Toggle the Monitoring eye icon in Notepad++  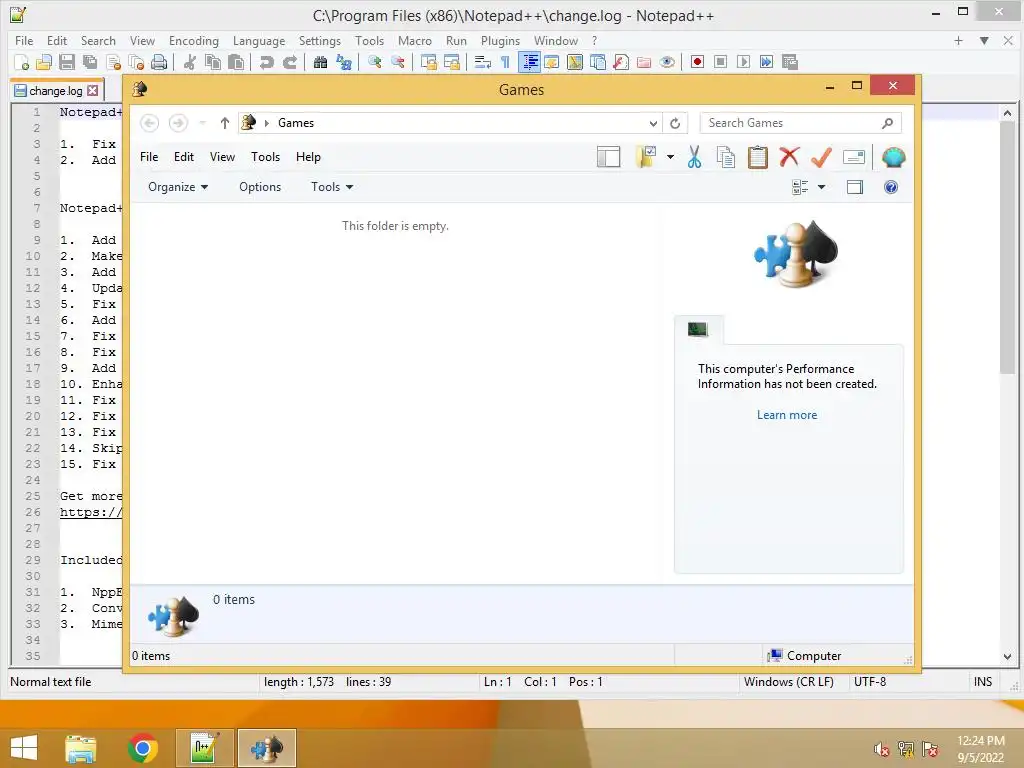pyautogui.click(x=667, y=62)
